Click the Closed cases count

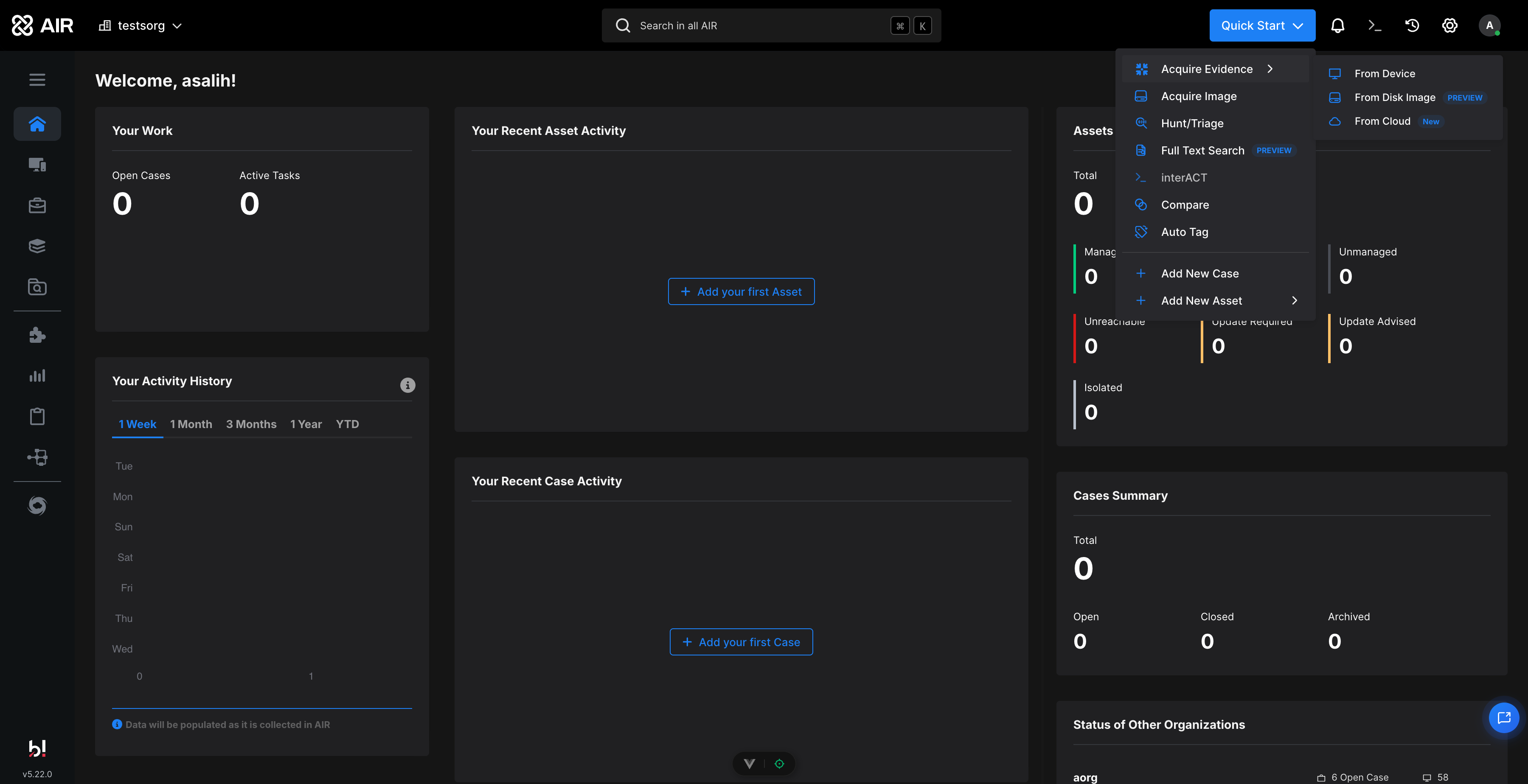[1207, 641]
